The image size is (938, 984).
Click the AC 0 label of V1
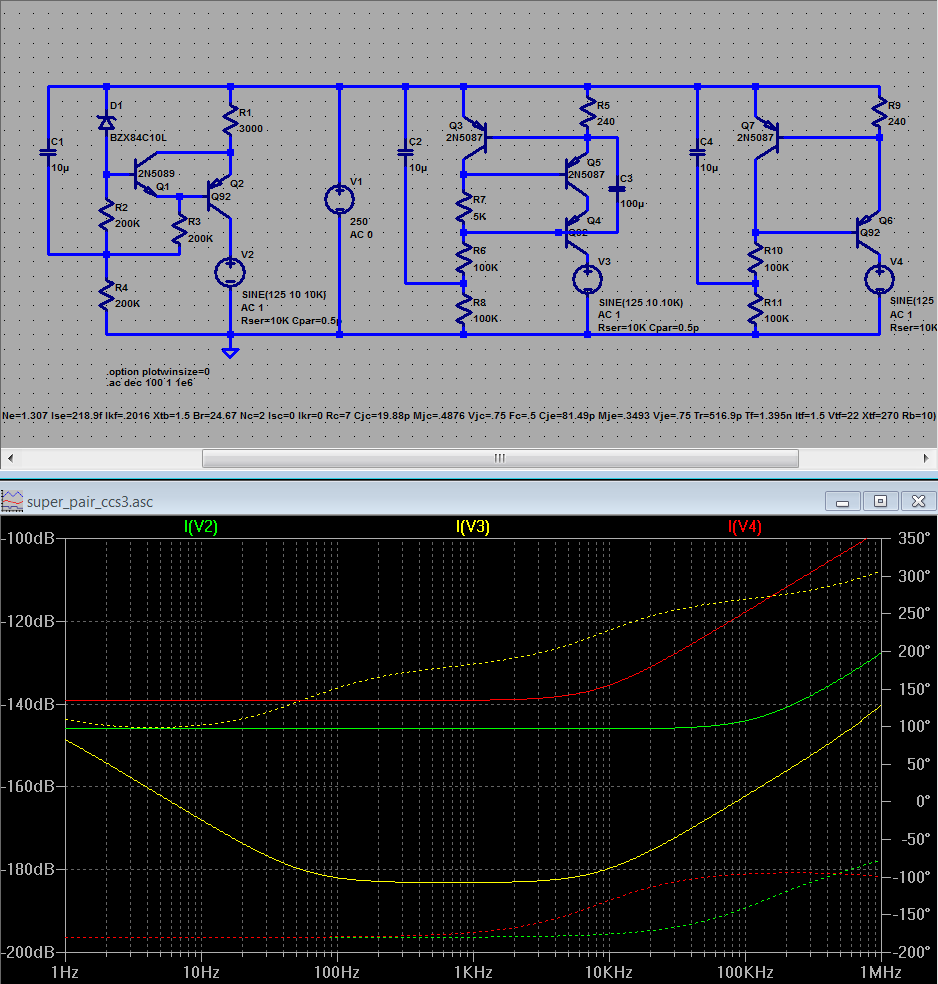tap(361, 235)
